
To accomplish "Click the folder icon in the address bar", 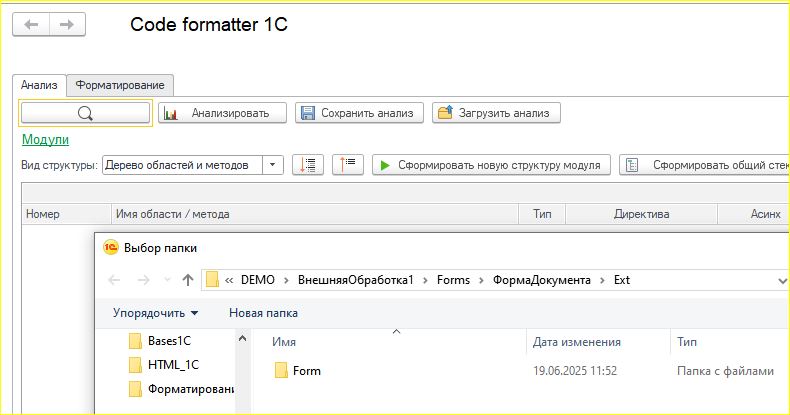I will [212, 280].
